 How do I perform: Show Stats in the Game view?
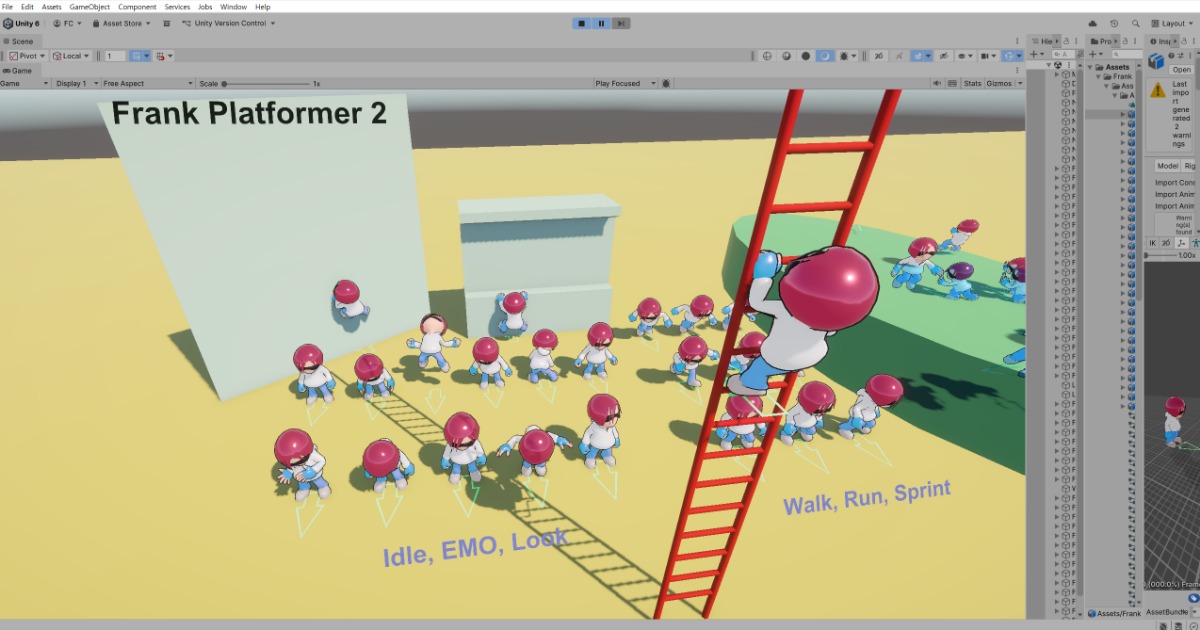[973, 84]
